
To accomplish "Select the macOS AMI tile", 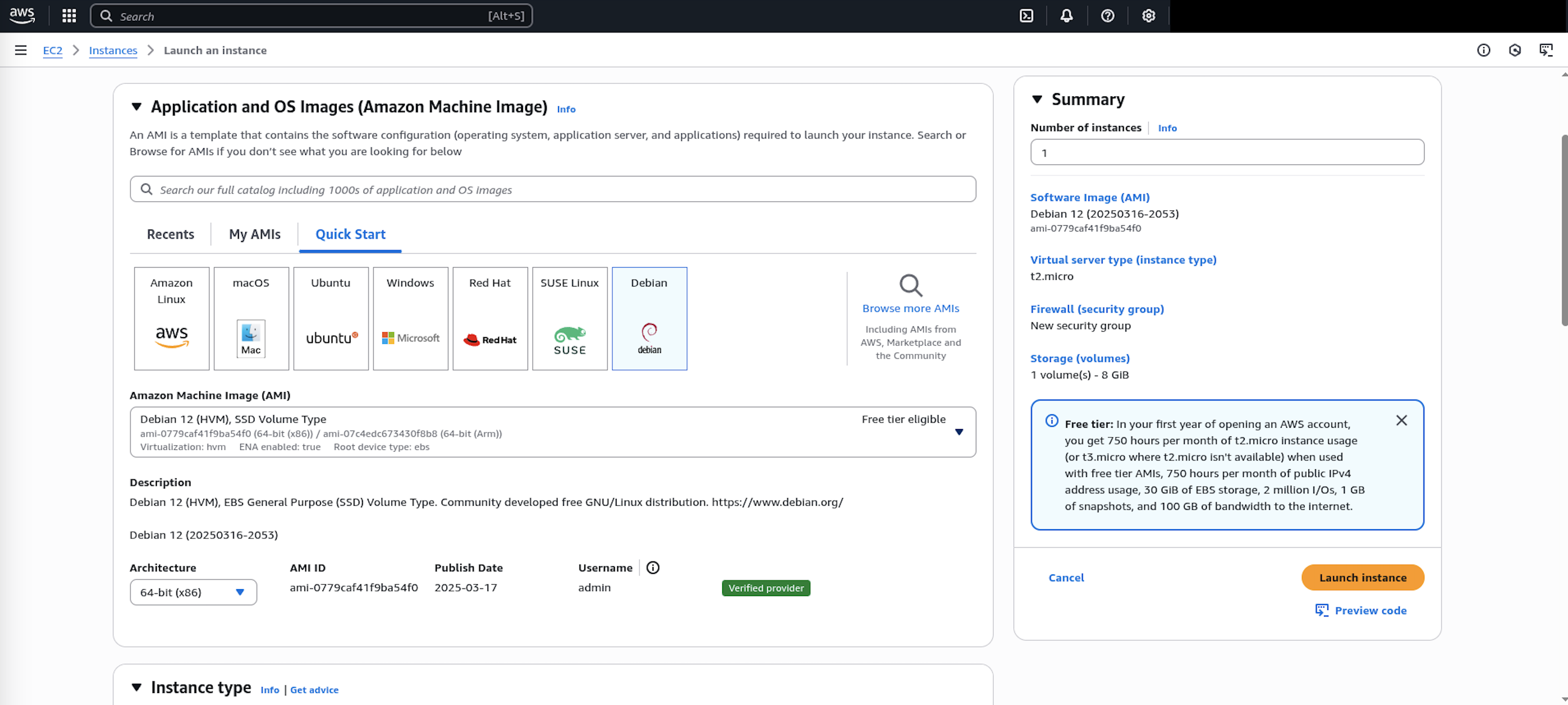I will (x=251, y=318).
